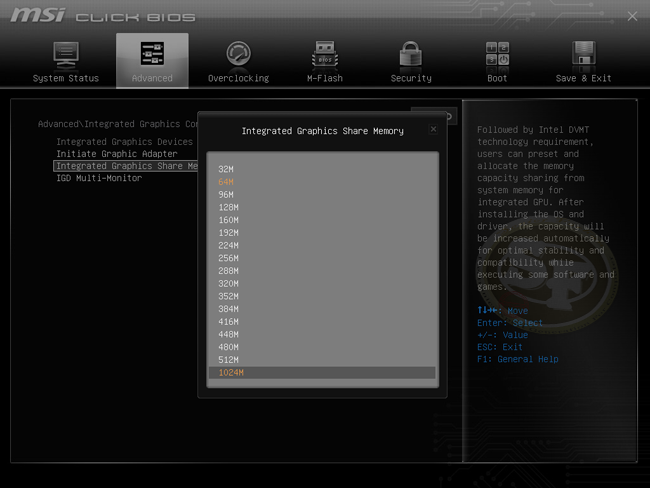This screenshot has width=650, height=488.
Task: Pick the 416M memory size
Action: click(x=322, y=322)
